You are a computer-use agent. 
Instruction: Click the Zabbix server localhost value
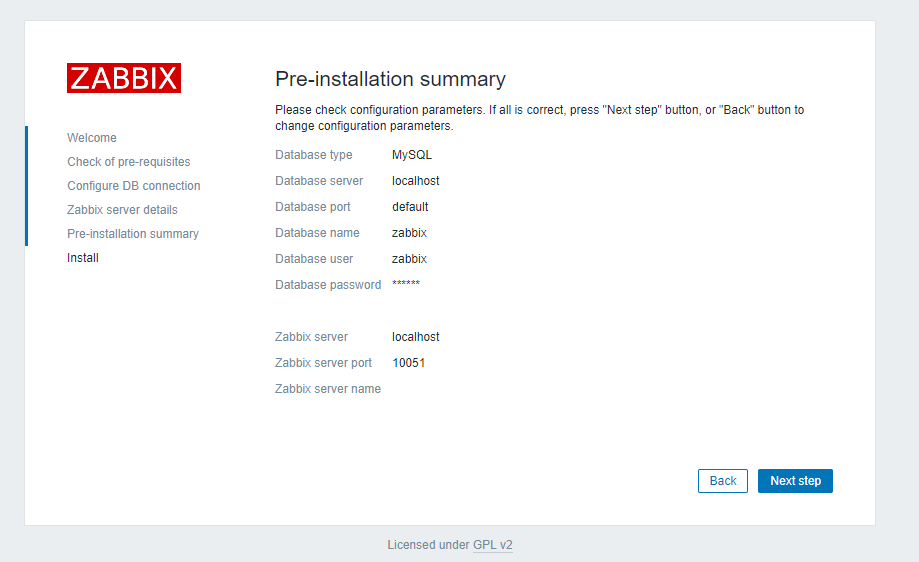pos(416,337)
